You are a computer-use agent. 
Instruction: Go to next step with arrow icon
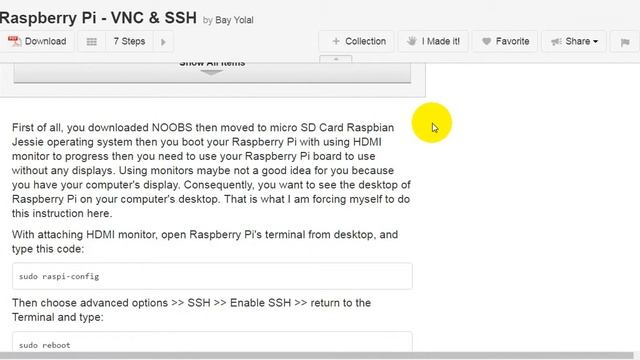coord(163,41)
